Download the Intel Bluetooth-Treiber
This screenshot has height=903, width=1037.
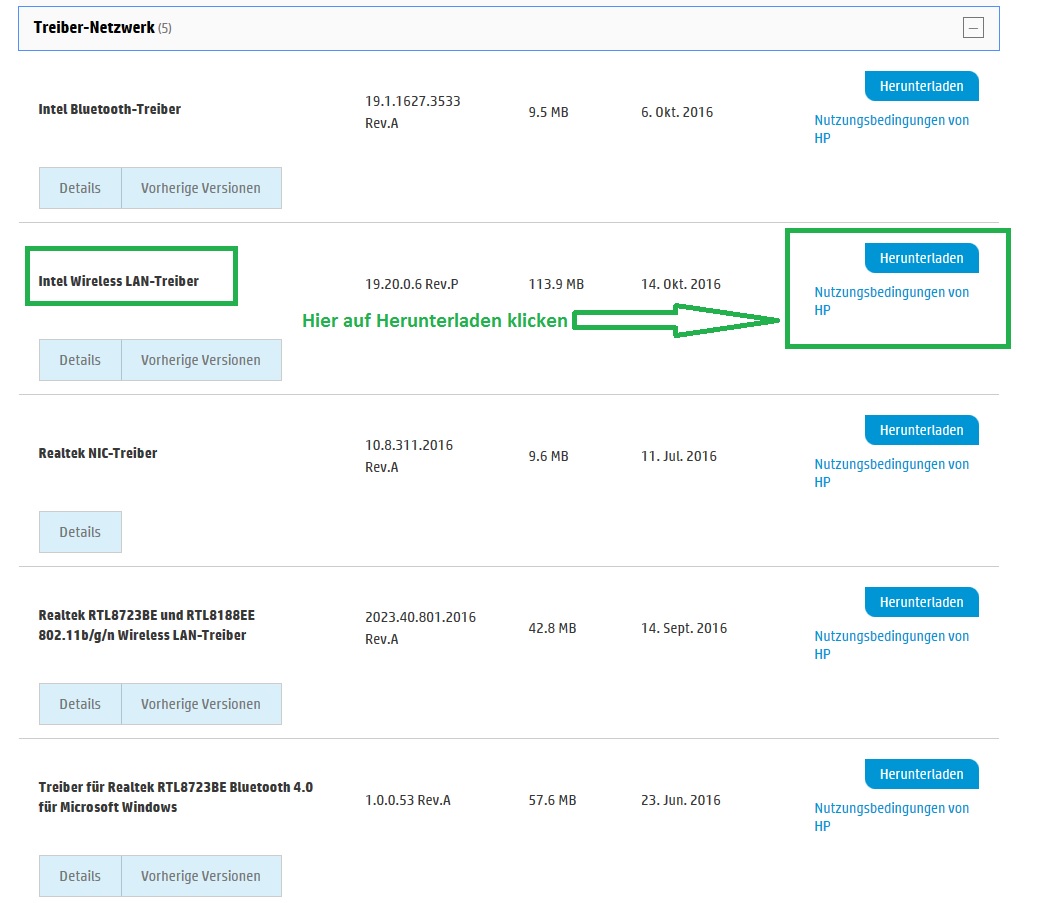coord(921,86)
